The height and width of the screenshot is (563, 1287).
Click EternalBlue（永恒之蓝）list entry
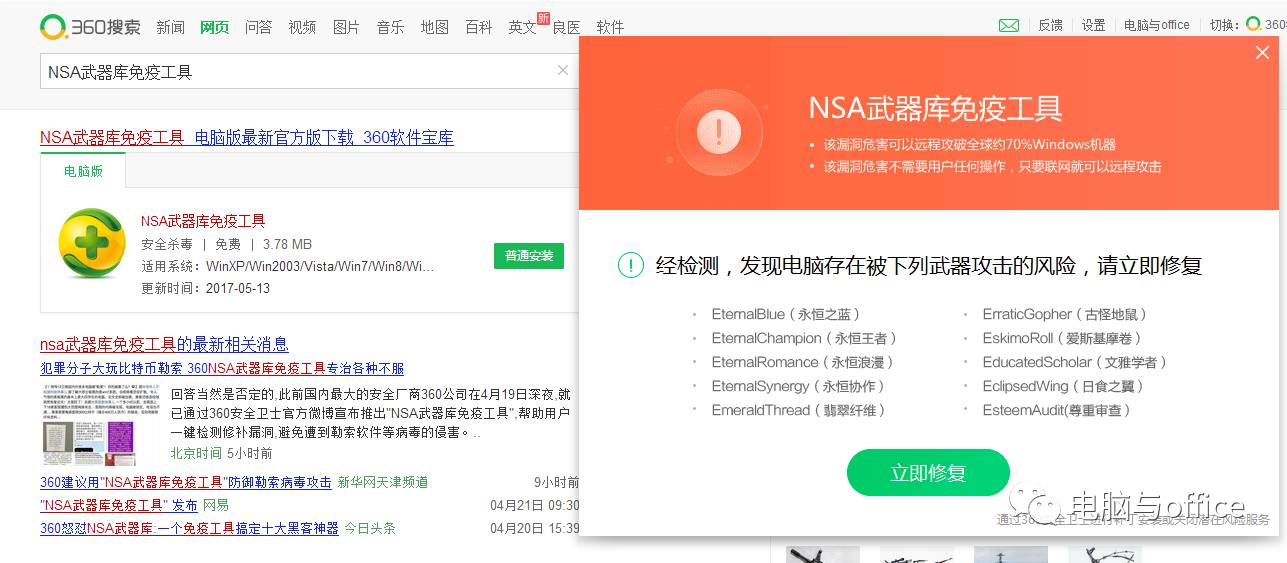(x=786, y=314)
